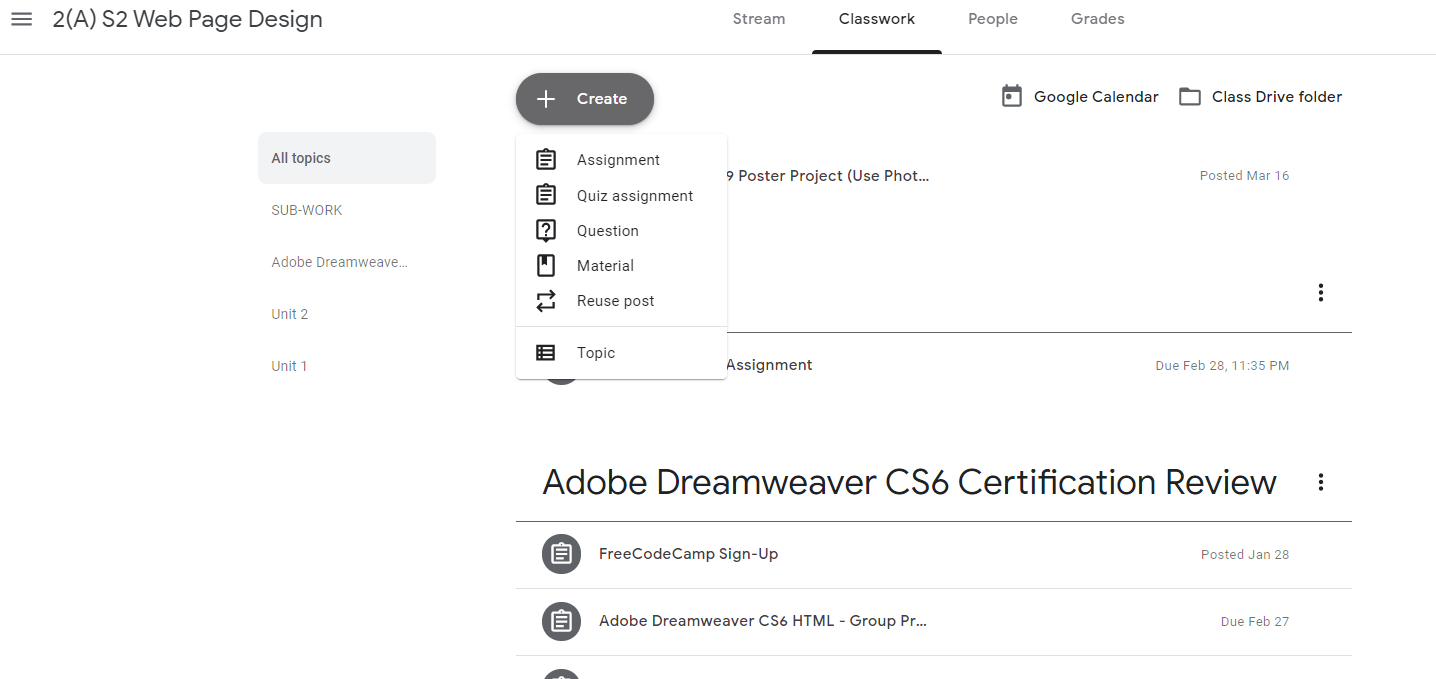
Task: Click the Topic list icon
Action: coord(545,353)
